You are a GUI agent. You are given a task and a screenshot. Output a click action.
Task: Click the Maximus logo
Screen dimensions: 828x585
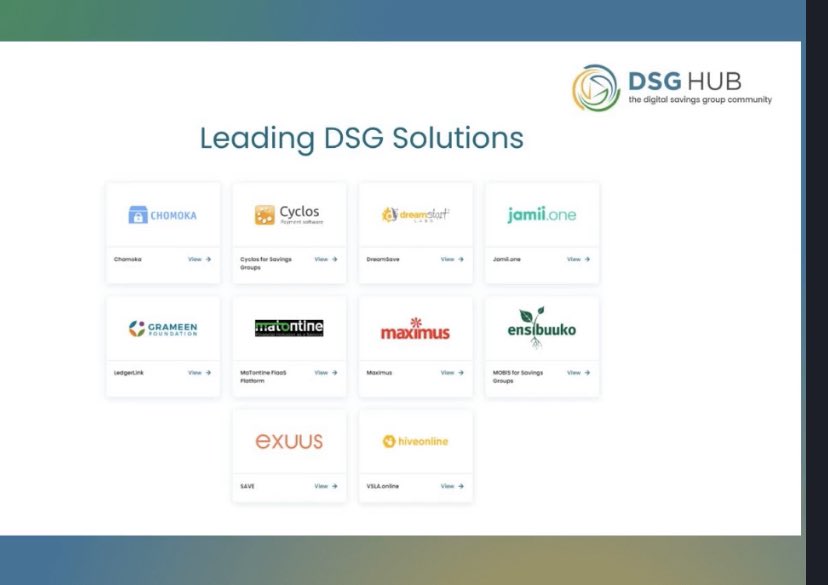coord(415,328)
